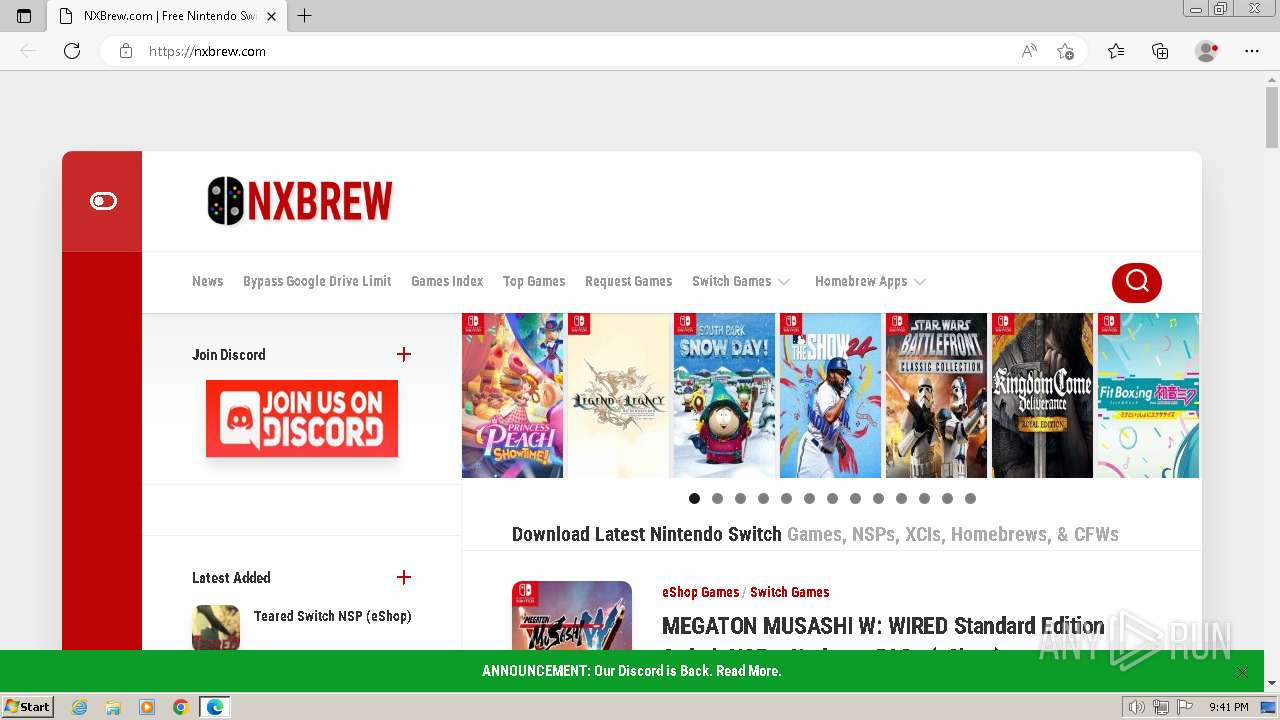Open Edge Settings and more menu
The width and height of the screenshot is (1280, 720).
click(1252, 51)
